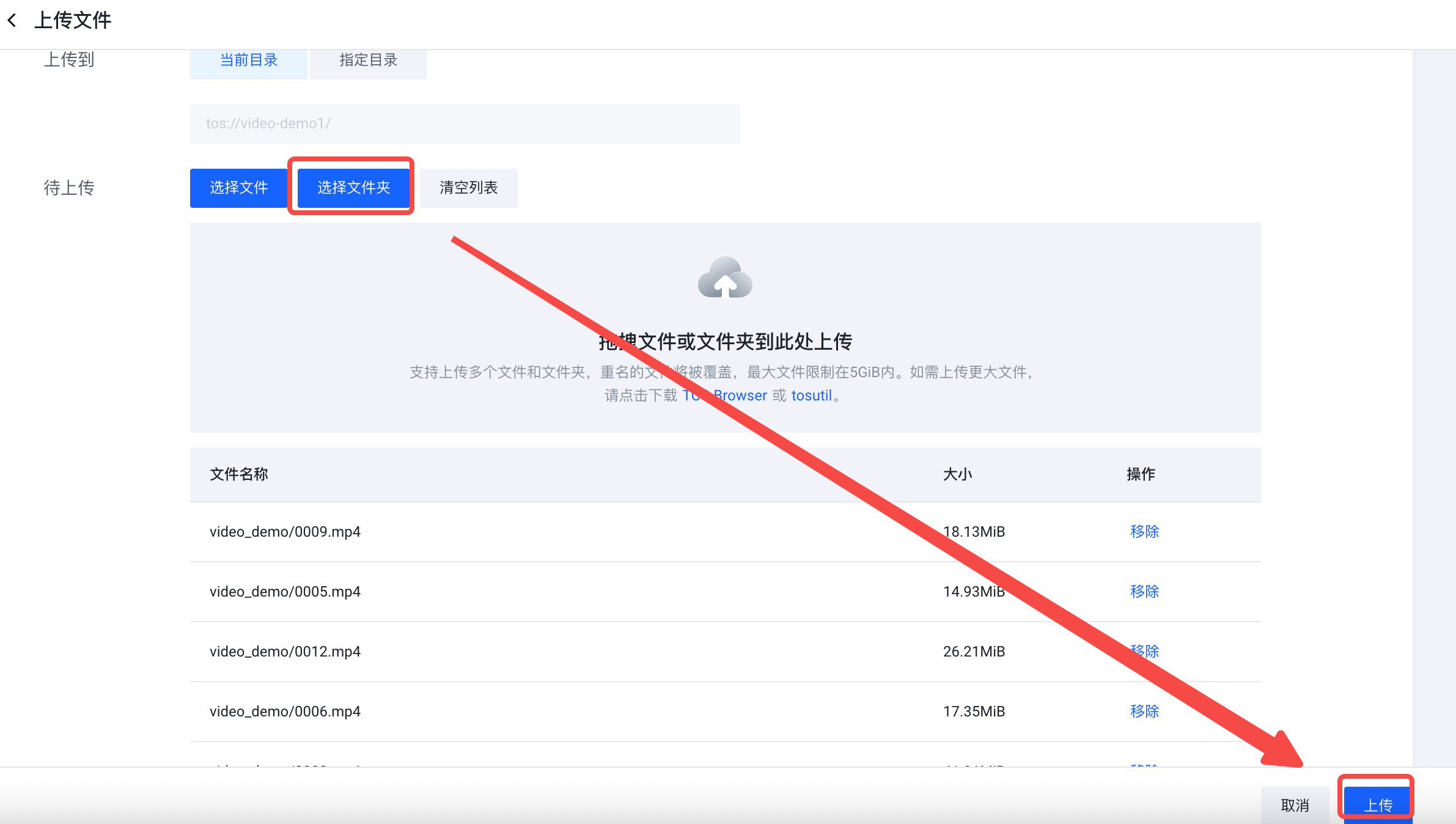The width and height of the screenshot is (1456, 824).
Task: Click the 上传 button
Action: point(1378,805)
